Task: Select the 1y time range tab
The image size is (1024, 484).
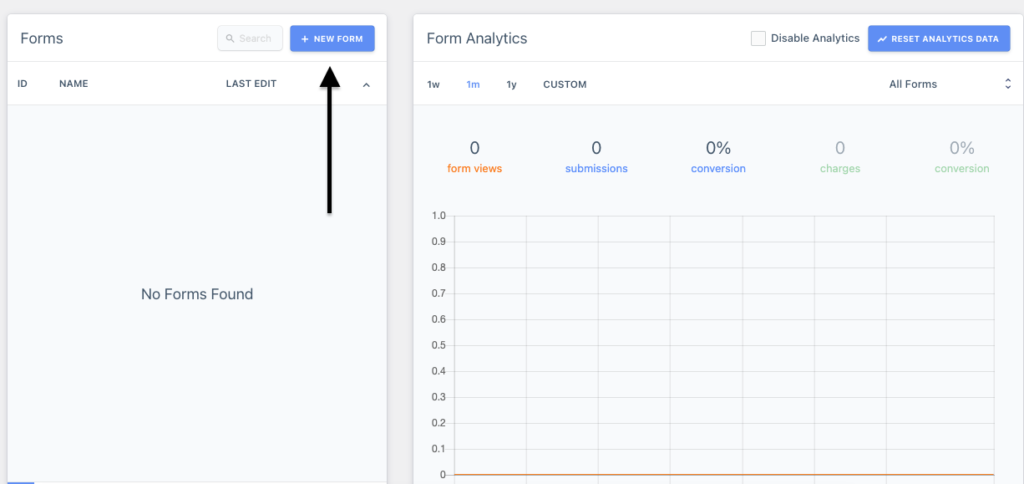Action: 511,84
